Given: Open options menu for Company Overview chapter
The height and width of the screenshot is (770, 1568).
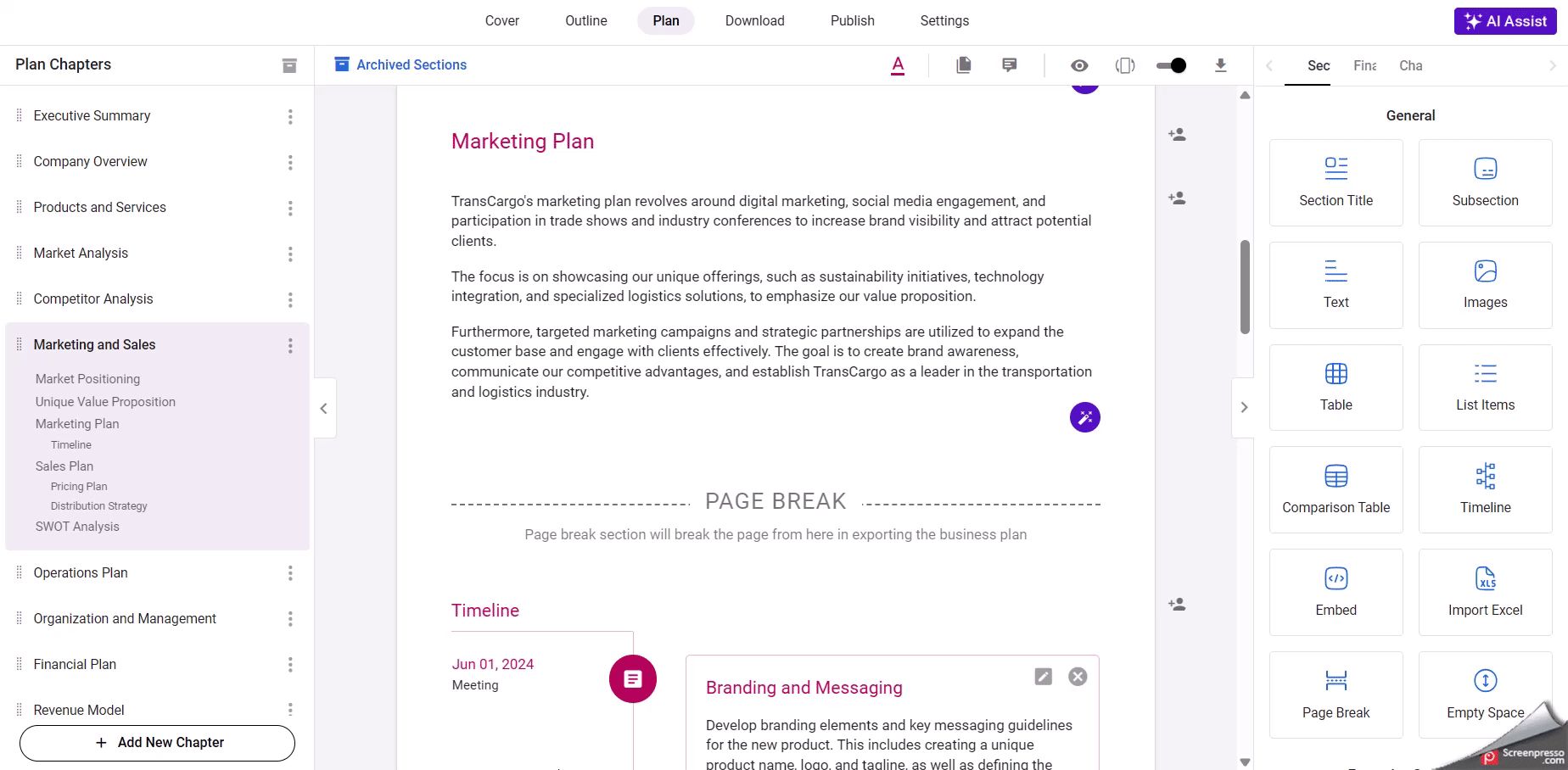Looking at the screenshot, I should point(290,162).
